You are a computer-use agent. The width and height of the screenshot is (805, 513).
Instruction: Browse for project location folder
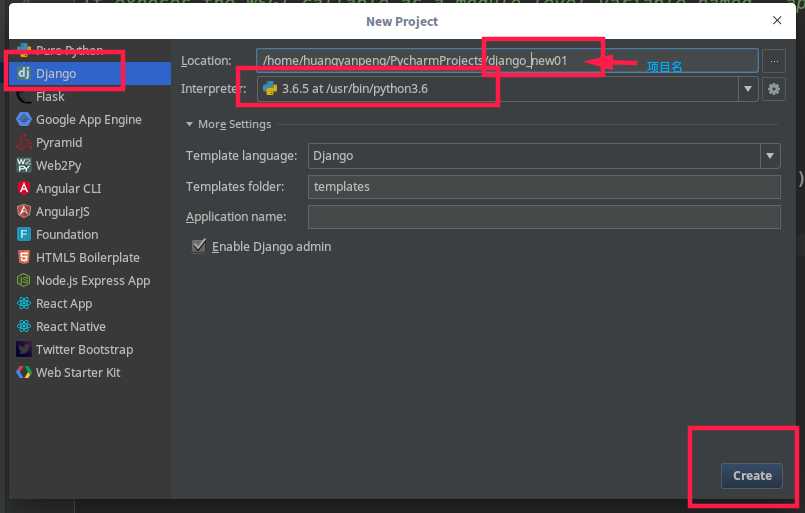(774, 61)
